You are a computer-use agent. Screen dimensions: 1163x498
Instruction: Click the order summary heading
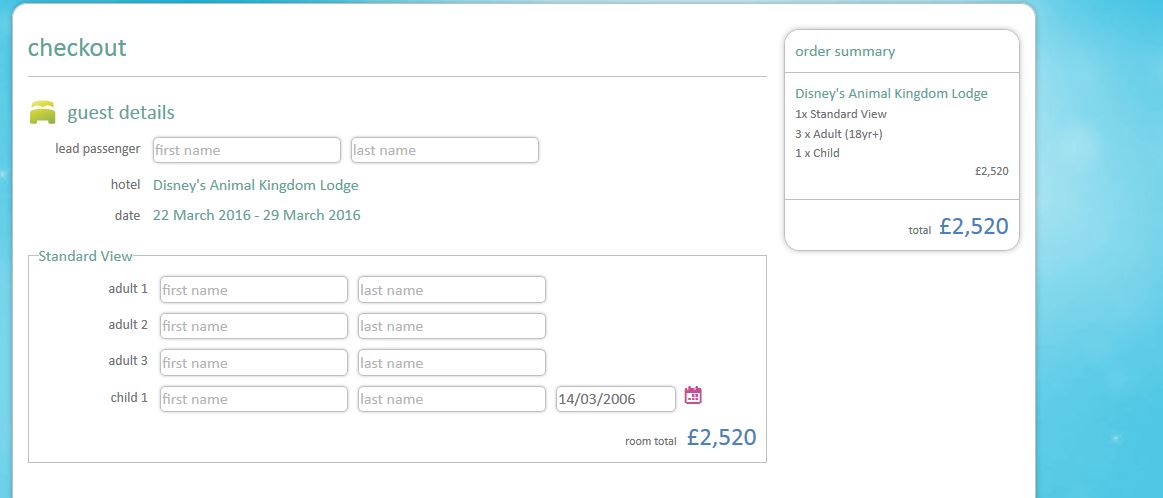[x=845, y=51]
